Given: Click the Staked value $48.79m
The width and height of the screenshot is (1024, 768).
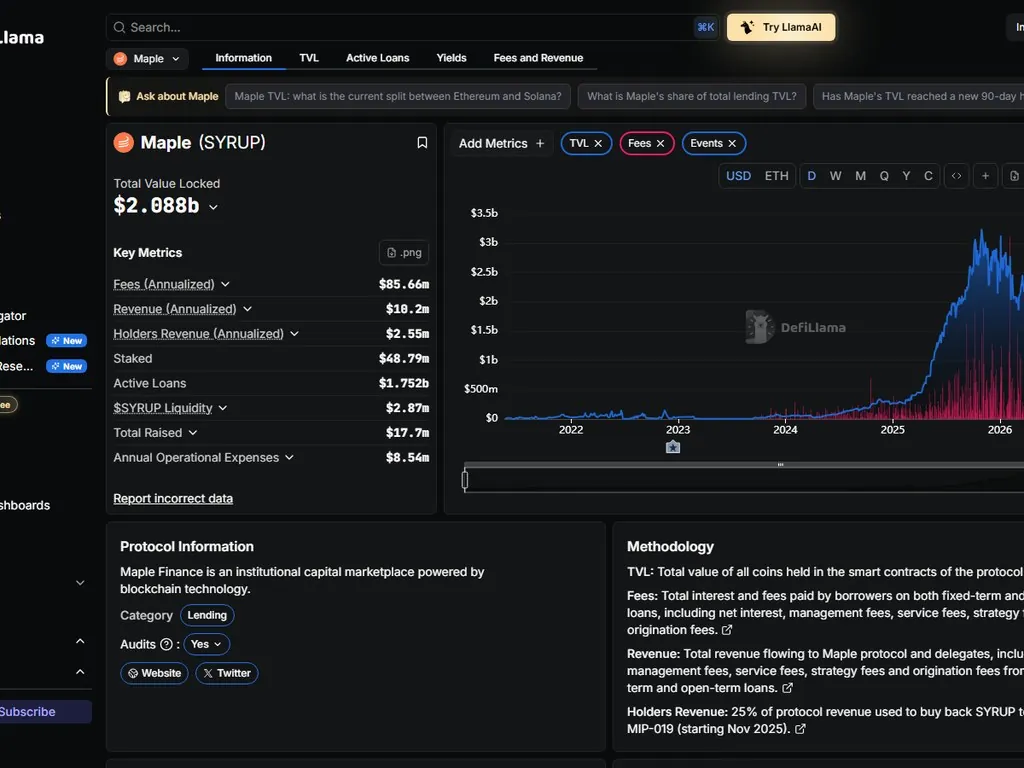Looking at the screenshot, I should [404, 359].
